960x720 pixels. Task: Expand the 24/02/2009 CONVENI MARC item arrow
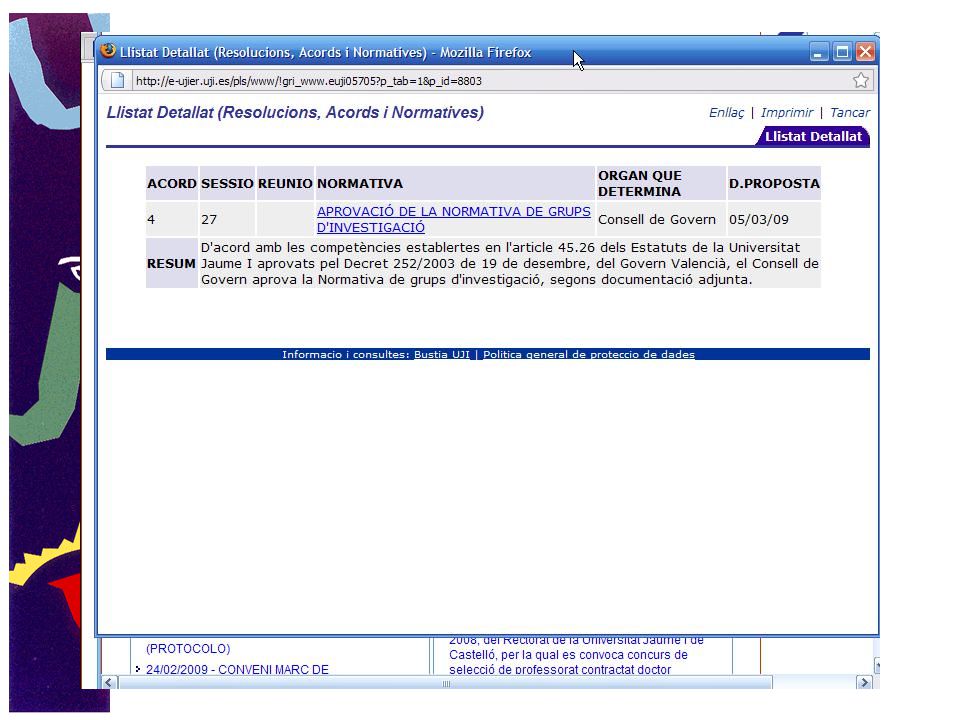pos(138,669)
